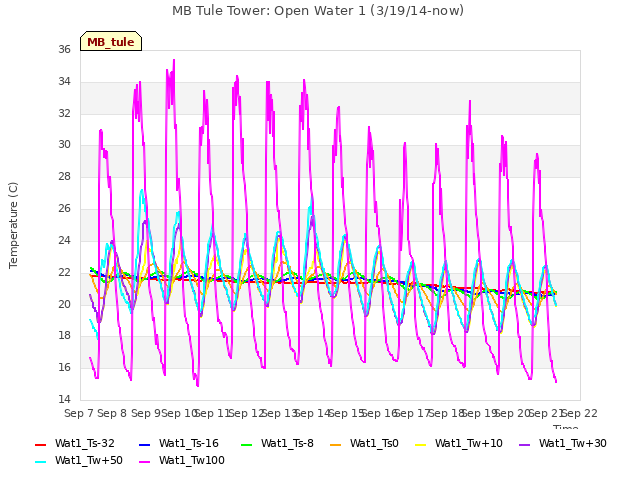Select the Wat1_Tw+30 legend label

tap(573, 443)
